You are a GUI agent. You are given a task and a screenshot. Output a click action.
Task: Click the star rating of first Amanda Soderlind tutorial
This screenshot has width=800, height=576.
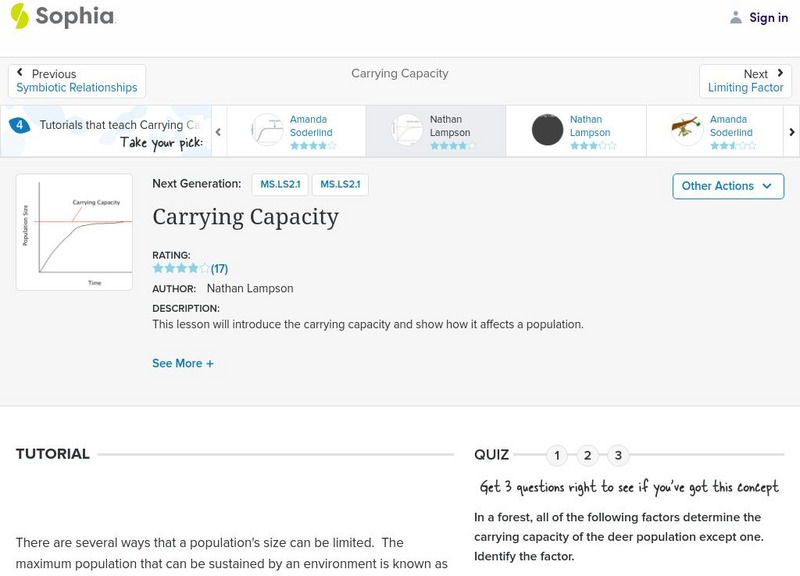coord(313,146)
